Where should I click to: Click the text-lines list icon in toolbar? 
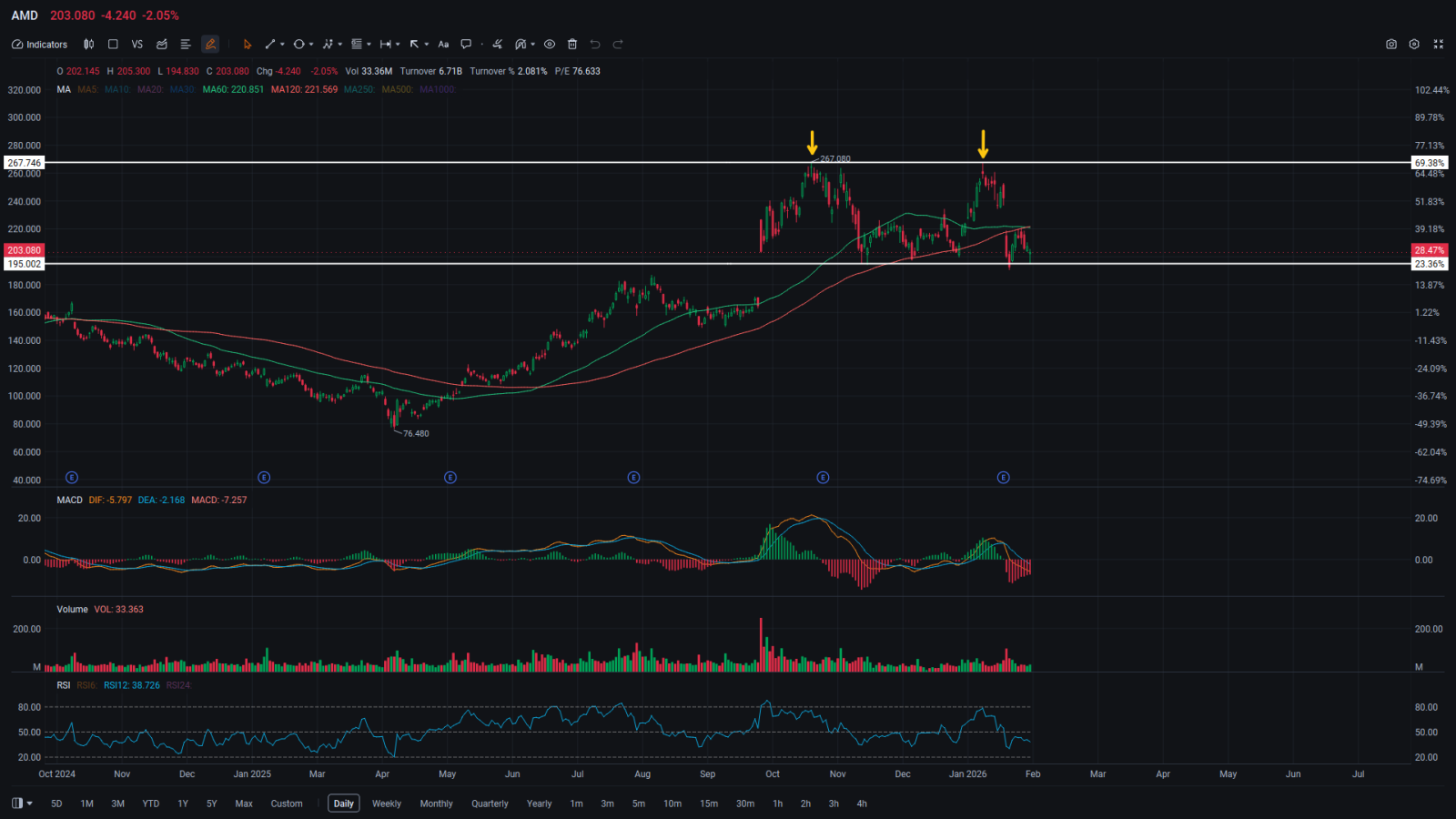[186, 44]
